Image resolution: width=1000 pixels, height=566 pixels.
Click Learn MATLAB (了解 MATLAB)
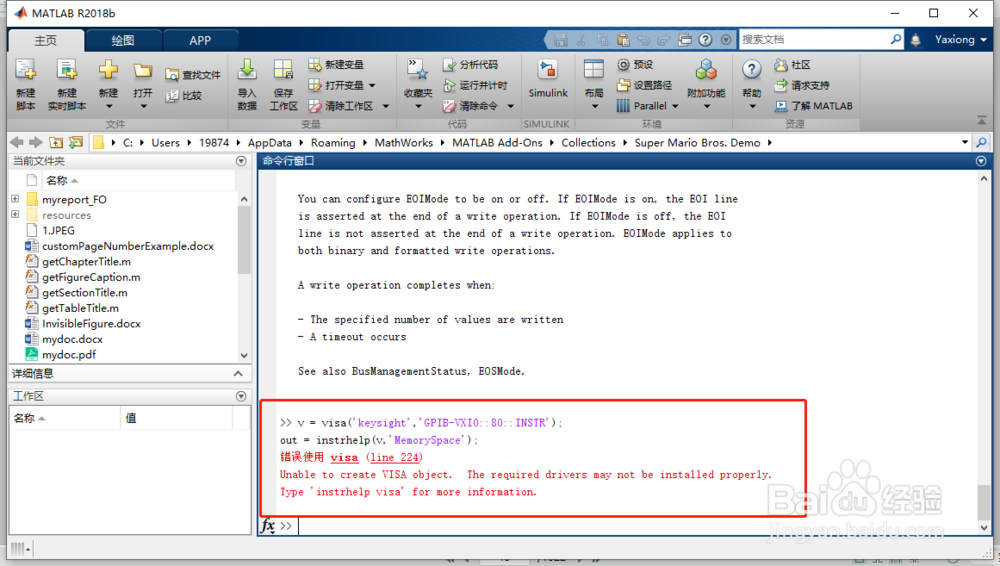point(814,106)
